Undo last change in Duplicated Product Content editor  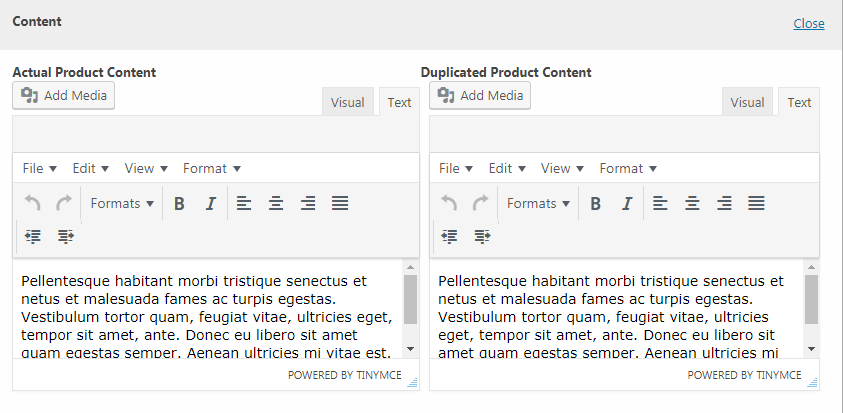pyautogui.click(x=449, y=203)
